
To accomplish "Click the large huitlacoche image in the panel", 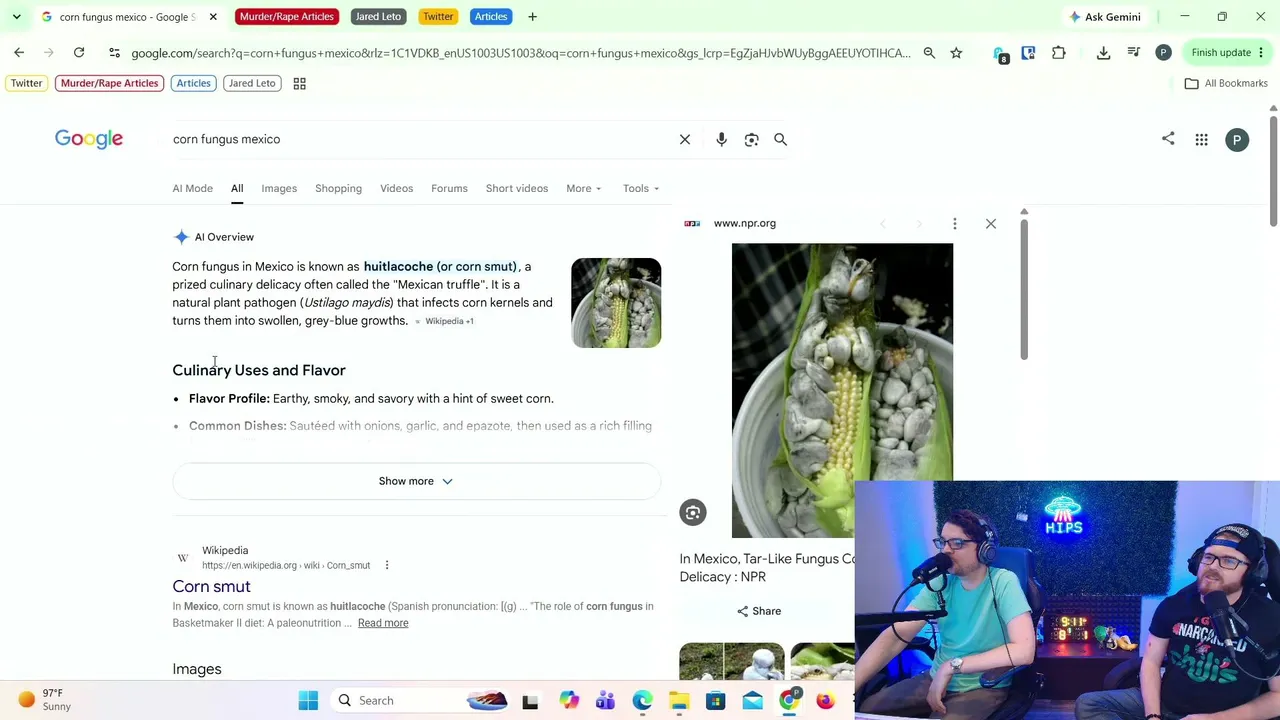I will (x=842, y=390).
